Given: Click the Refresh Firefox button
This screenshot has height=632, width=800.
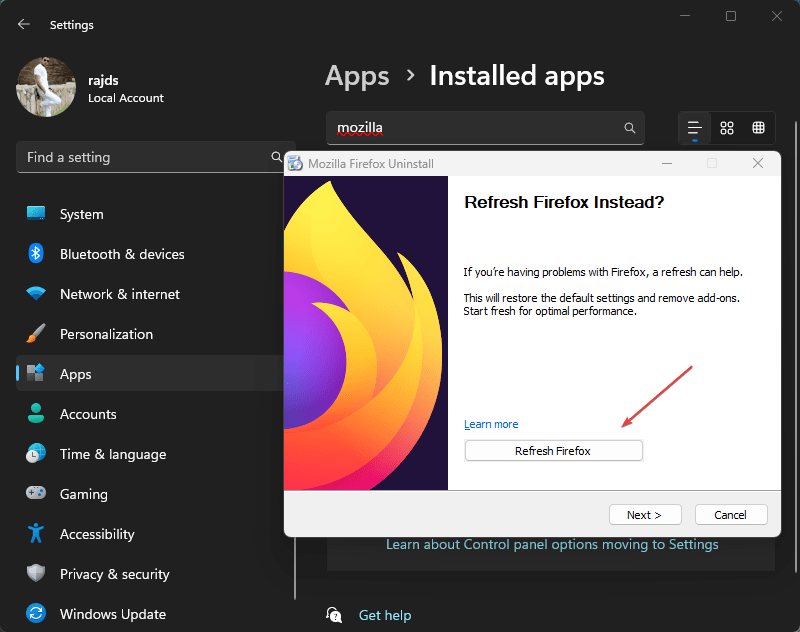Looking at the screenshot, I should (x=554, y=451).
